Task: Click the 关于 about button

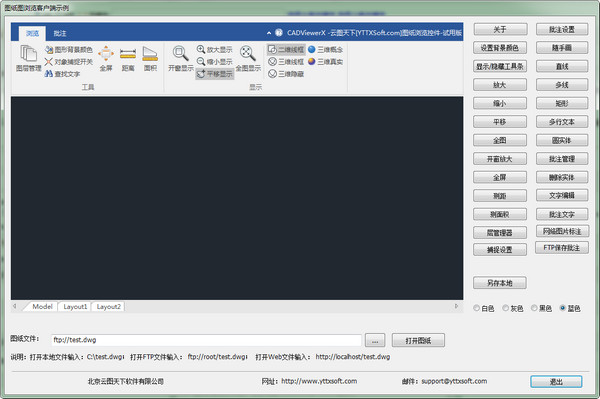Action: tap(500, 29)
